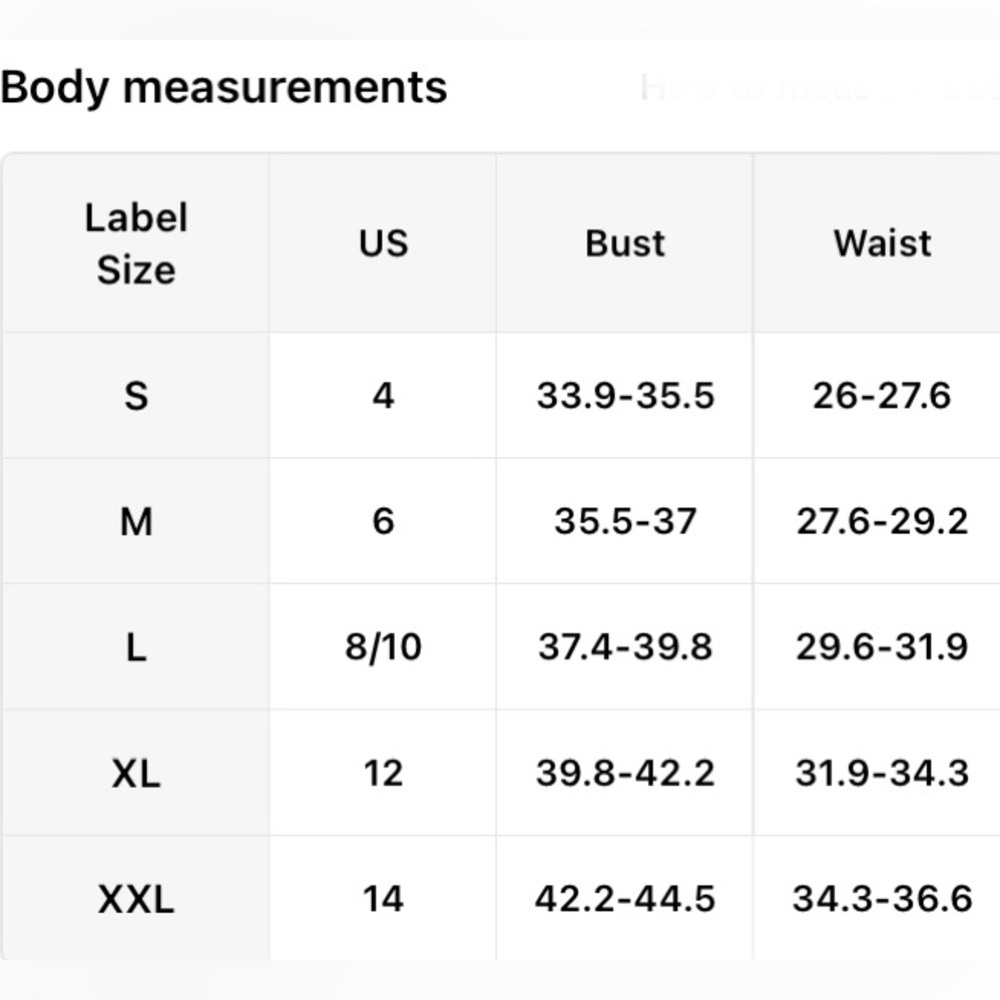The image size is (1000, 1000).
Task: Select the US column header
Action: point(383,244)
